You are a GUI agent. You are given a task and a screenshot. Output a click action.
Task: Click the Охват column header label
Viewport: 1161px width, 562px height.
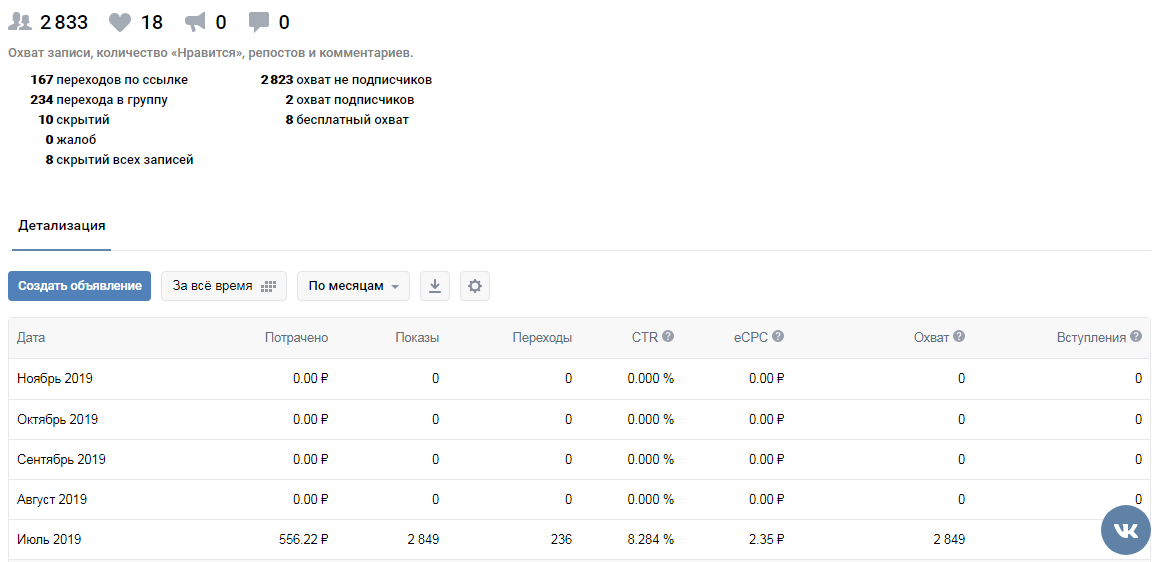click(x=931, y=338)
